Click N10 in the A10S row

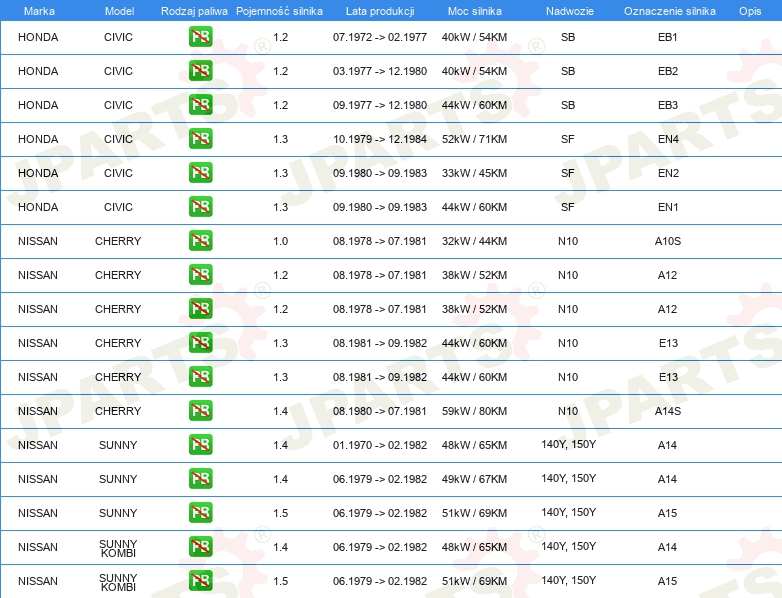(x=568, y=241)
